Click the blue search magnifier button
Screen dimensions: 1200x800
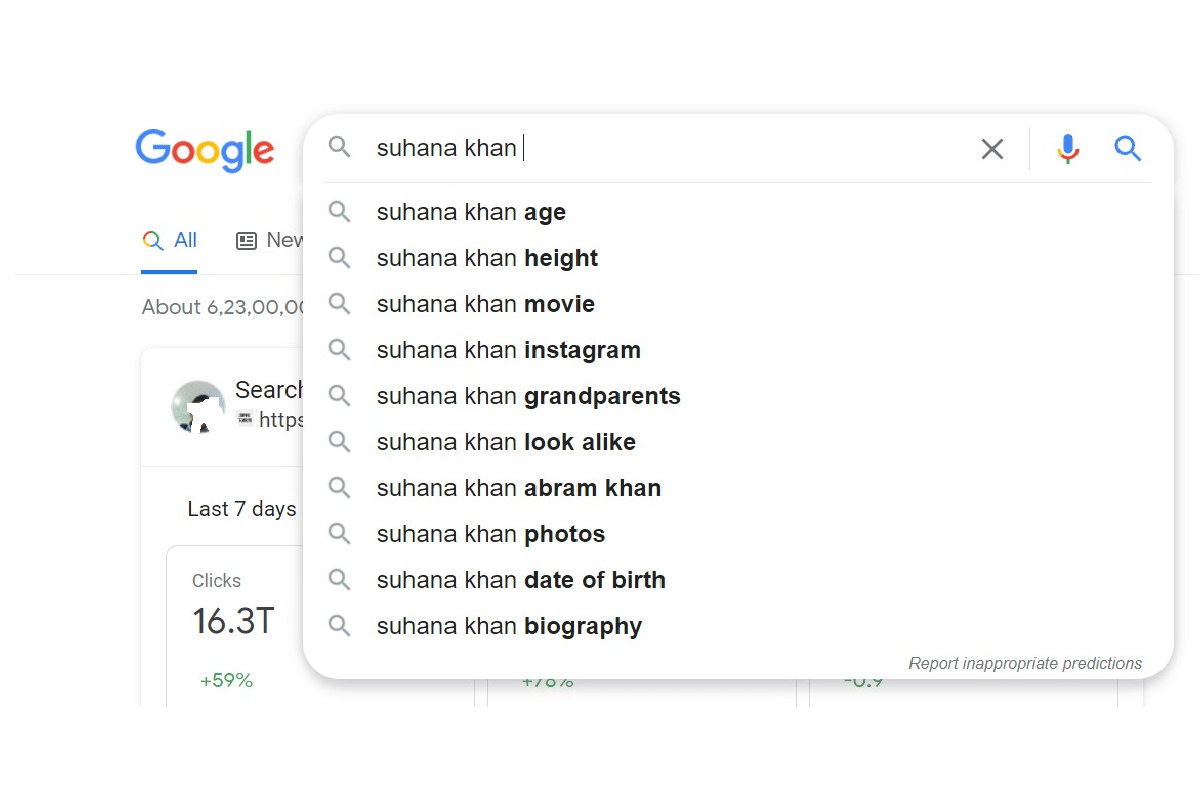(x=1128, y=149)
